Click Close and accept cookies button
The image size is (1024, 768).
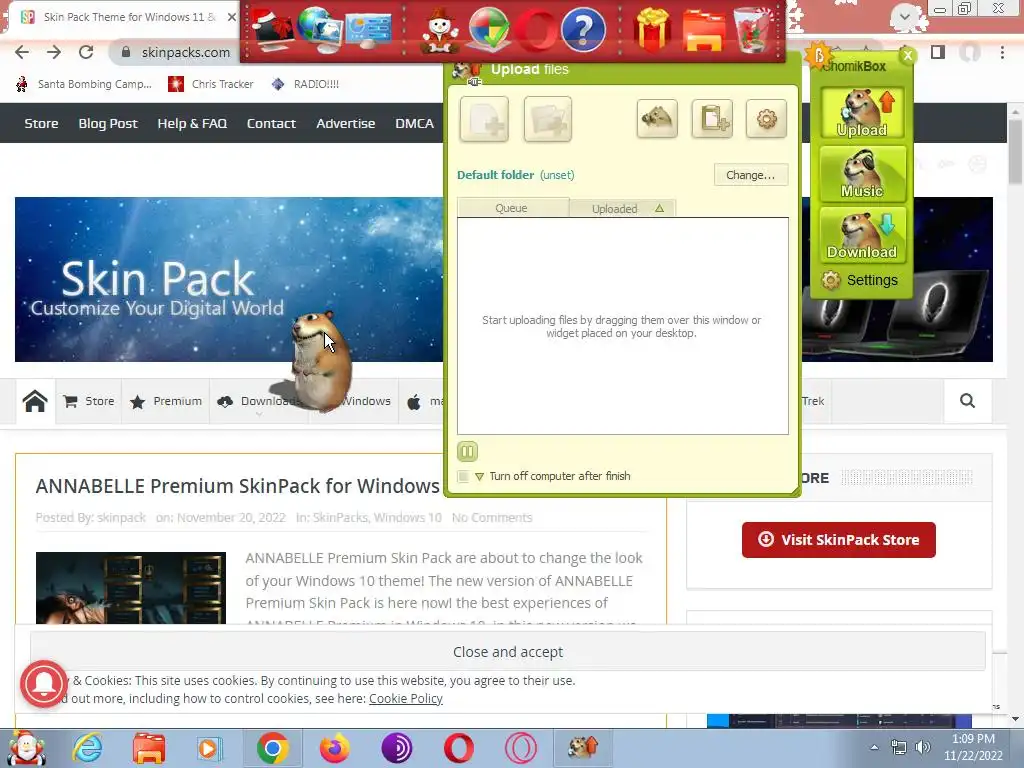tap(507, 652)
